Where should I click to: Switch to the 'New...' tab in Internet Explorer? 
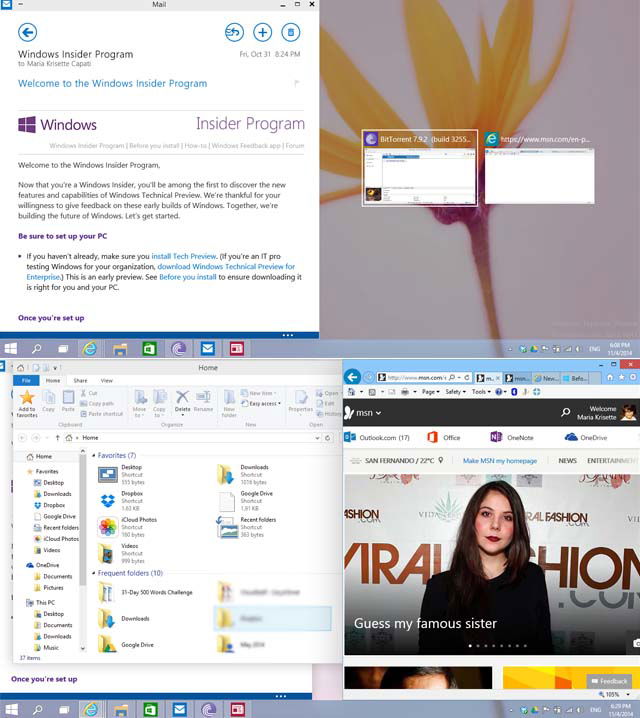pyautogui.click(x=545, y=378)
